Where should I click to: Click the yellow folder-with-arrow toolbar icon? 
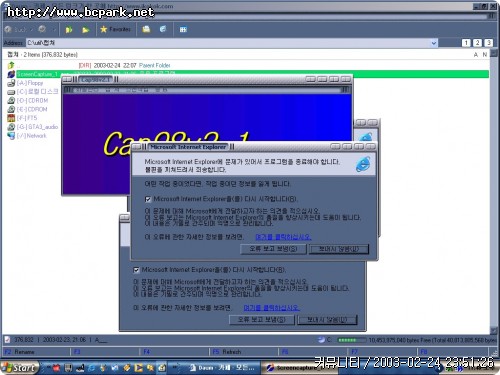[x=69, y=30]
